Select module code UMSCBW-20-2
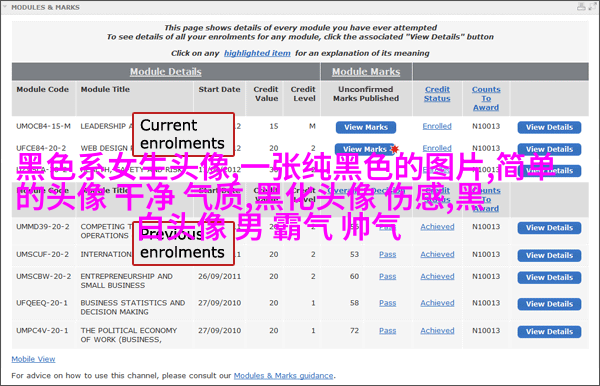 43,276
